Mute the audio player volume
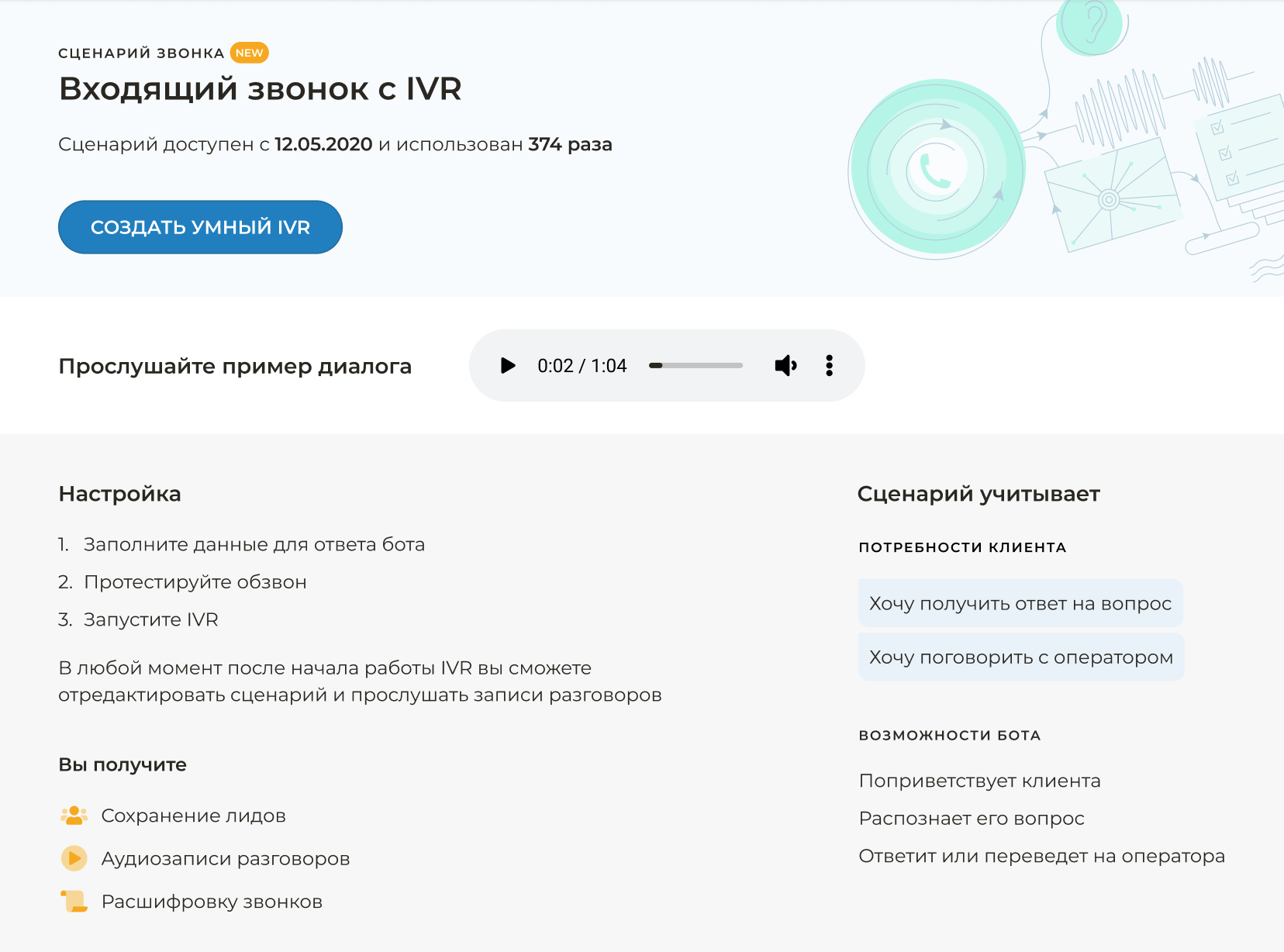 785,365
